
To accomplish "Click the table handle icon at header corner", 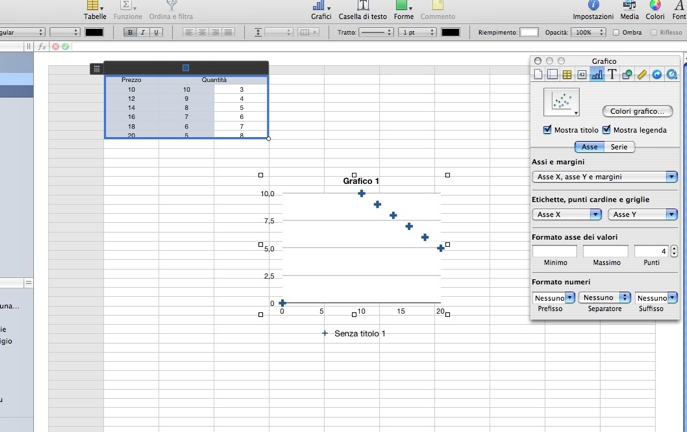I will pos(97,69).
